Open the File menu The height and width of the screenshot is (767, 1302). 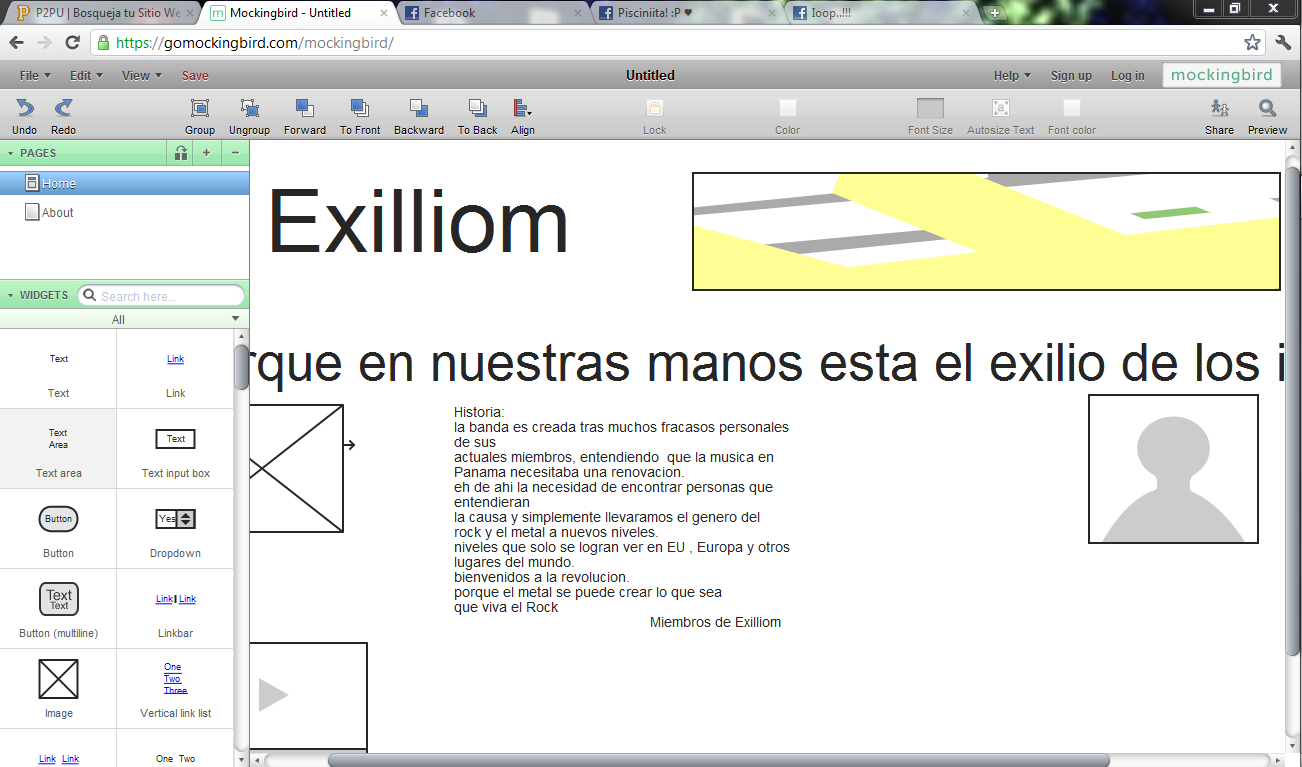coord(35,75)
